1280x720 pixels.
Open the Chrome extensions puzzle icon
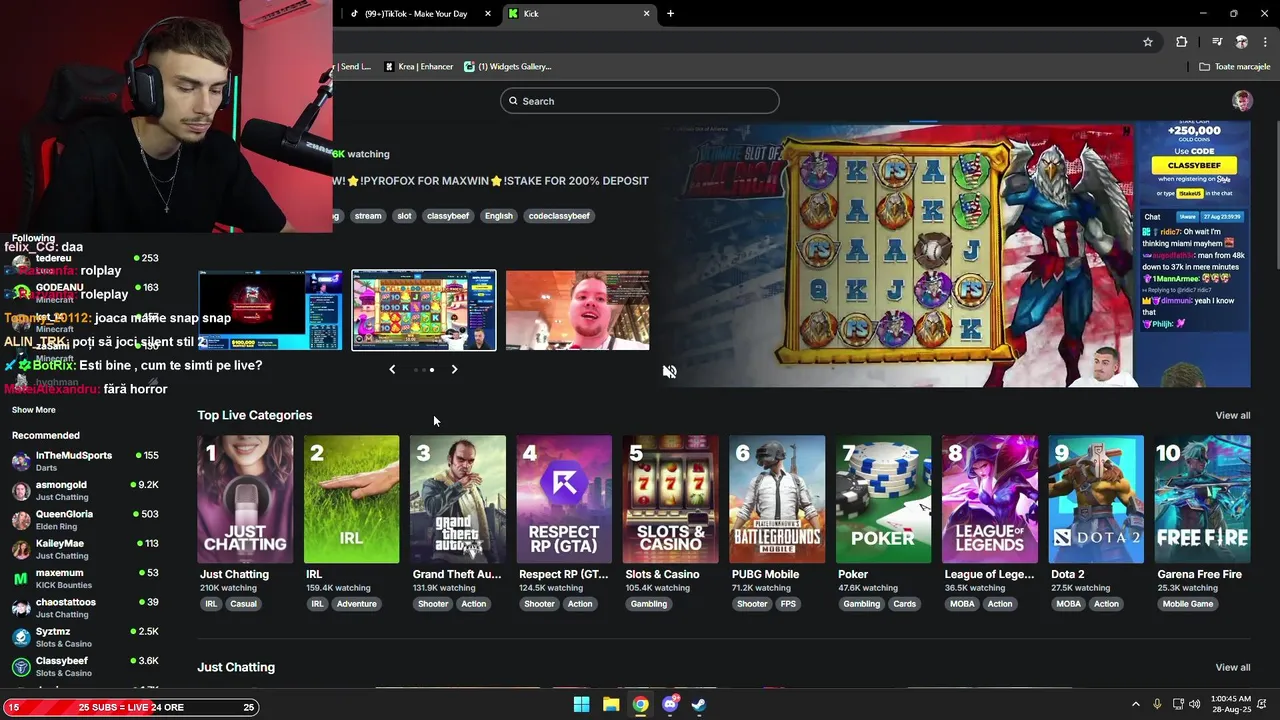1182,42
